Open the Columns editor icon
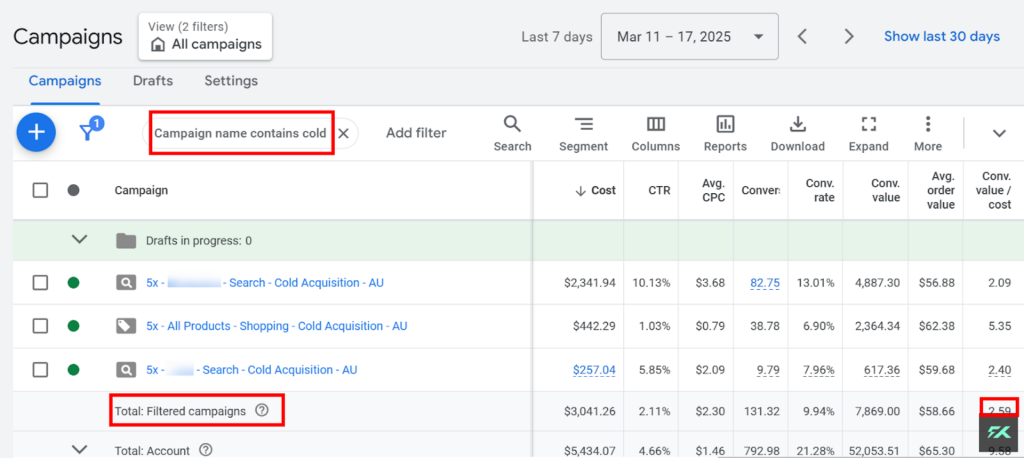This screenshot has height=458, width=1024. coord(656,133)
